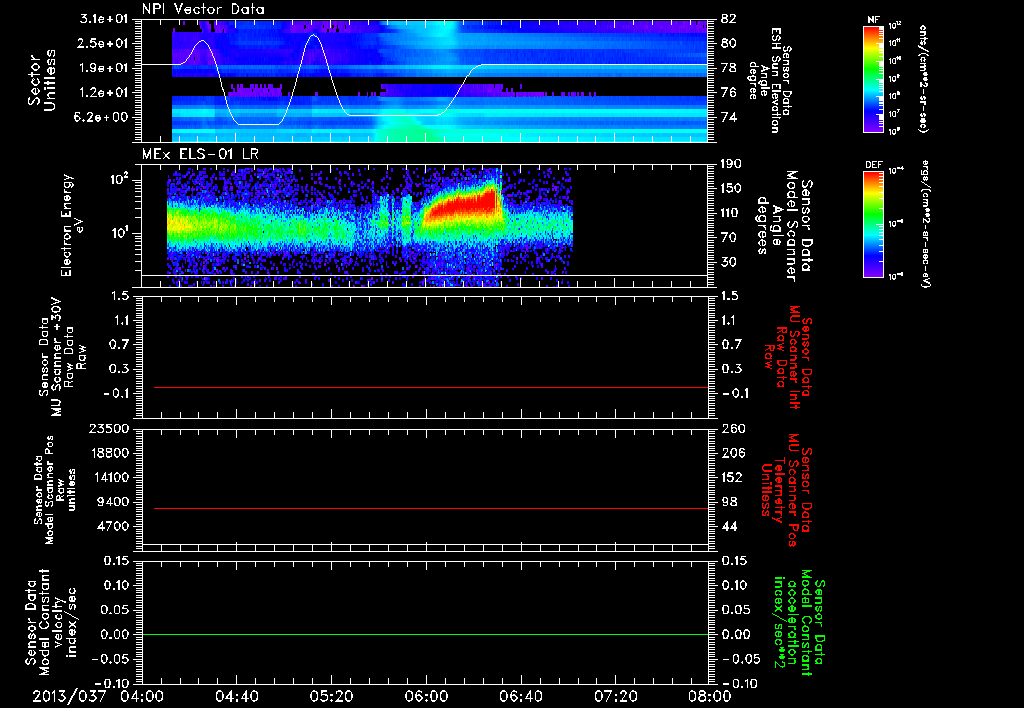Click the "190" scanner angle tick label
The image size is (1024, 708).
pyautogui.click(x=732, y=164)
